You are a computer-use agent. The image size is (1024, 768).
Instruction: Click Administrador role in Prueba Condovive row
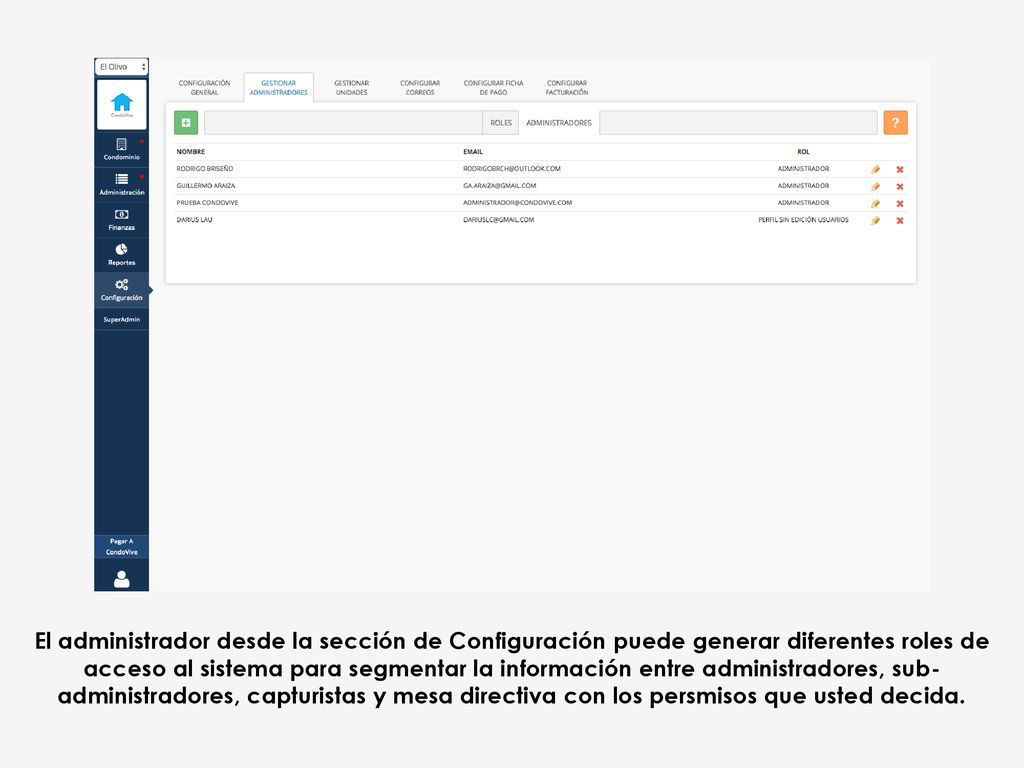click(x=803, y=202)
